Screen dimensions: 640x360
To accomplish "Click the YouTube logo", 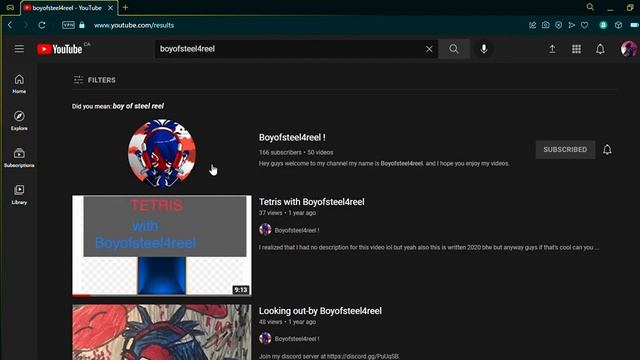I will pyautogui.click(x=60, y=49).
